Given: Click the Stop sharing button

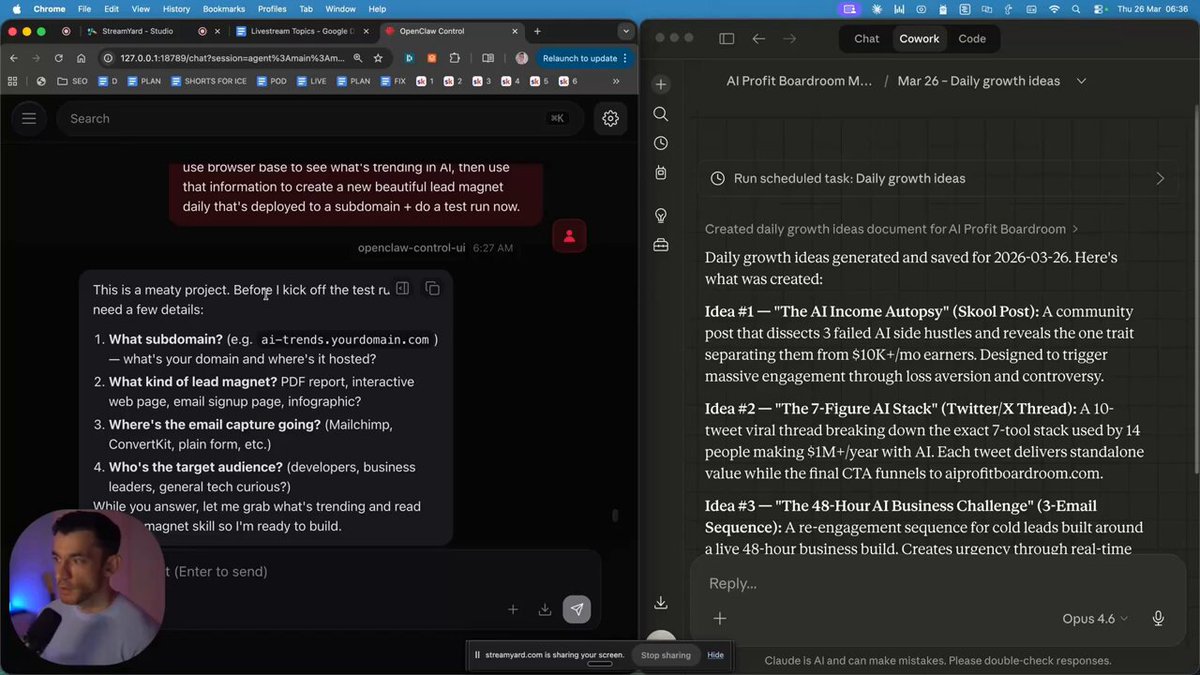Looking at the screenshot, I should pos(665,655).
